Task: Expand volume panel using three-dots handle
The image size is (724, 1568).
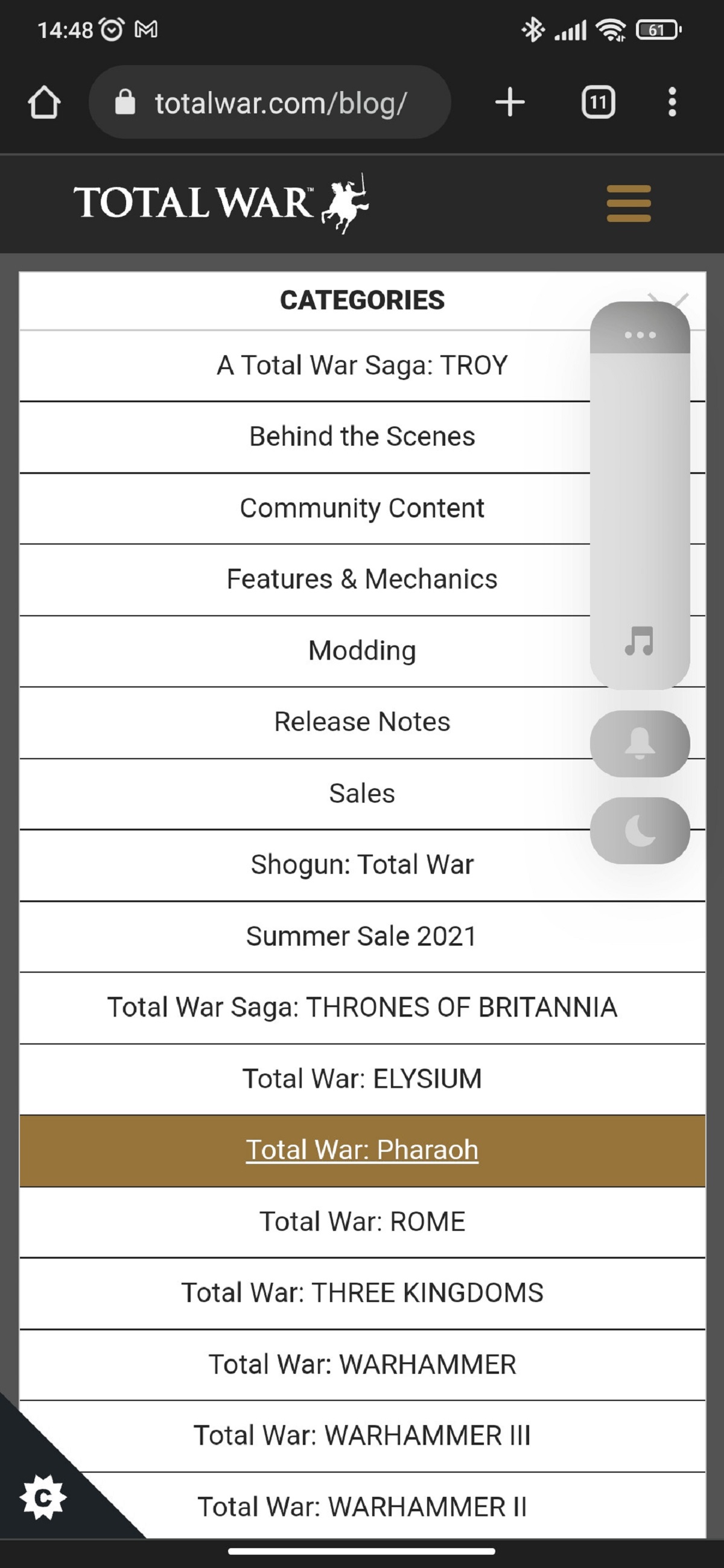Action: 640,335
